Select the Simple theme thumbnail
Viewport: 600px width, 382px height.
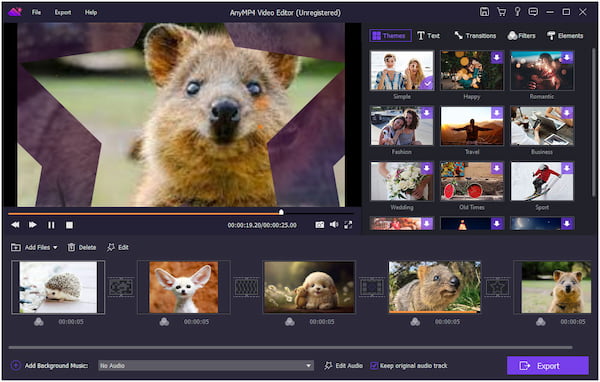(402, 70)
